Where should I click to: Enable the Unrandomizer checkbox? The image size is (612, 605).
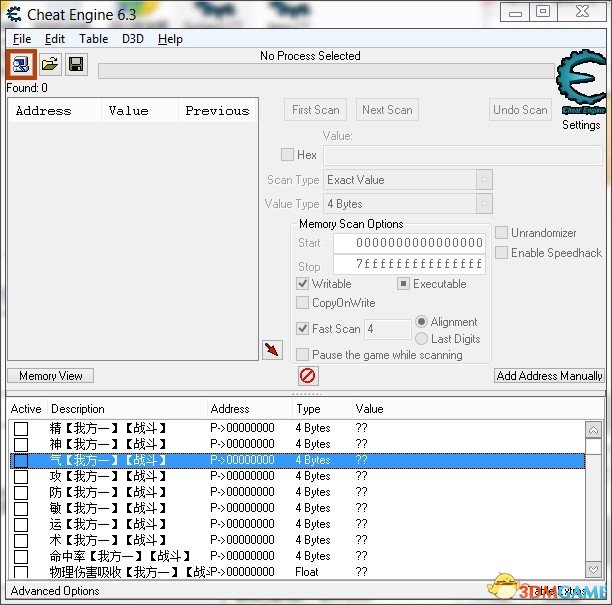point(502,233)
